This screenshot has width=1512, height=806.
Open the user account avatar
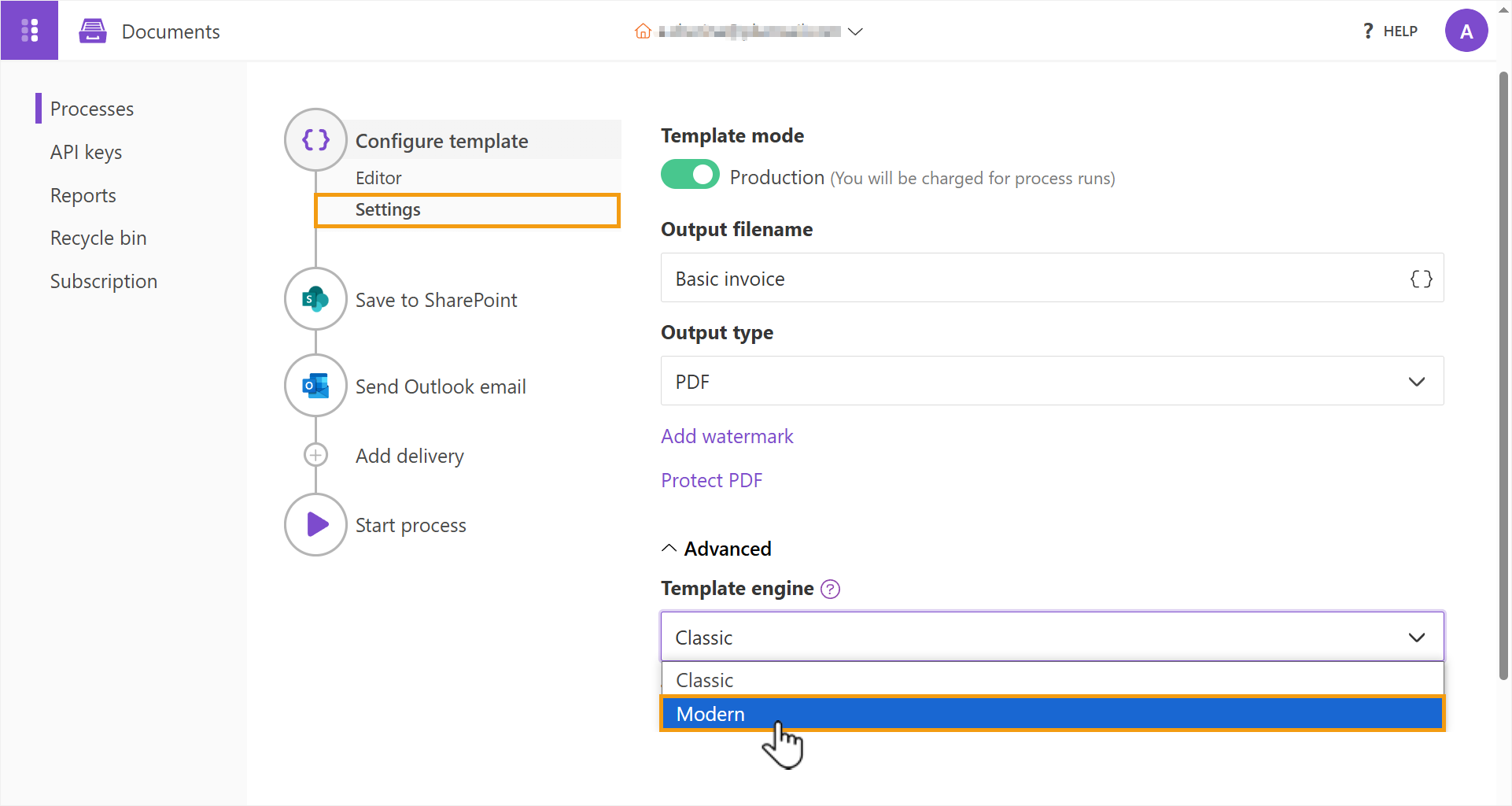tap(1466, 31)
